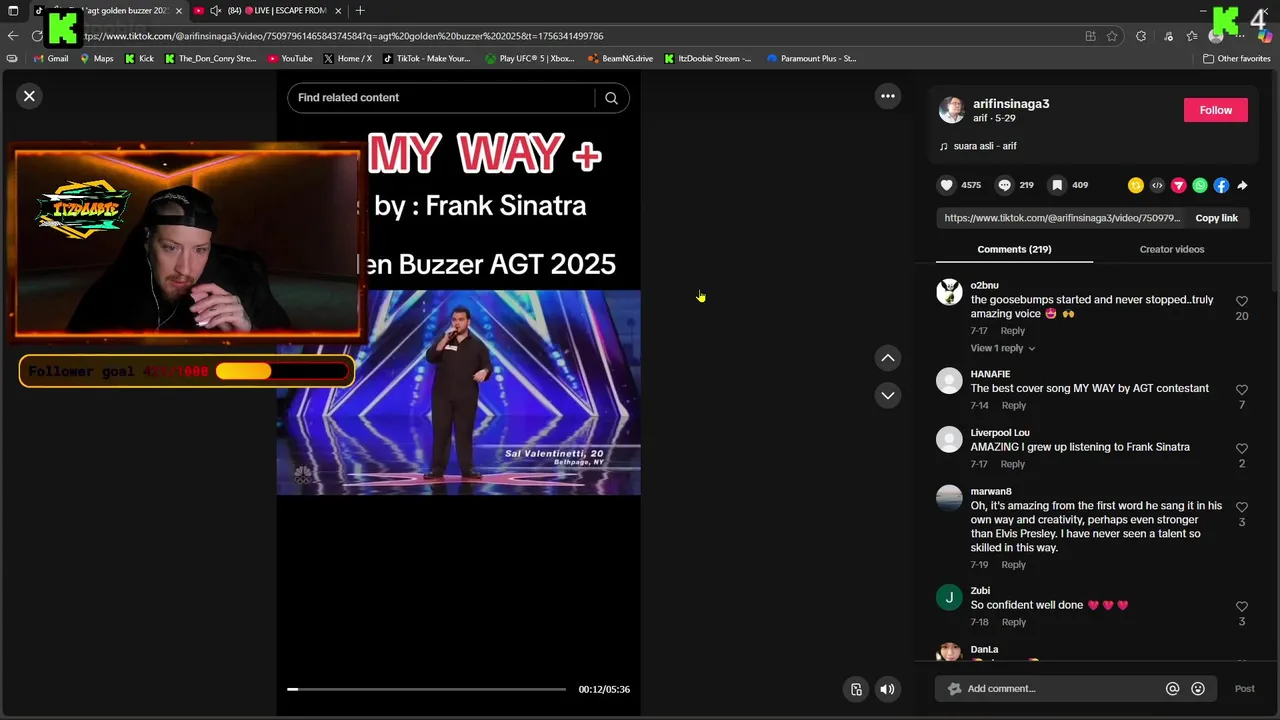The image size is (1280, 720).
Task: Reply to marwan8's comment
Action: (x=1013, y=565)
